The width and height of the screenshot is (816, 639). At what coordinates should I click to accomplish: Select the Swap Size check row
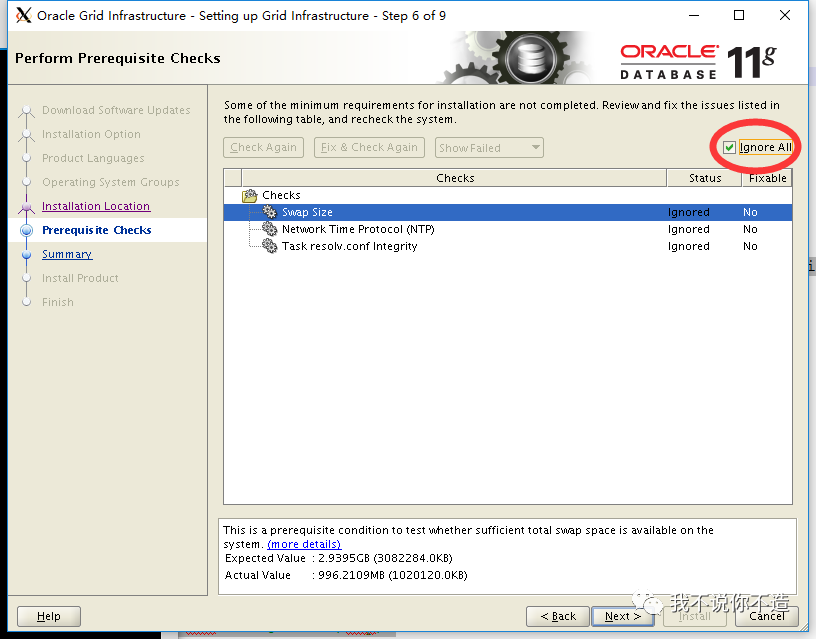[508, 212]
